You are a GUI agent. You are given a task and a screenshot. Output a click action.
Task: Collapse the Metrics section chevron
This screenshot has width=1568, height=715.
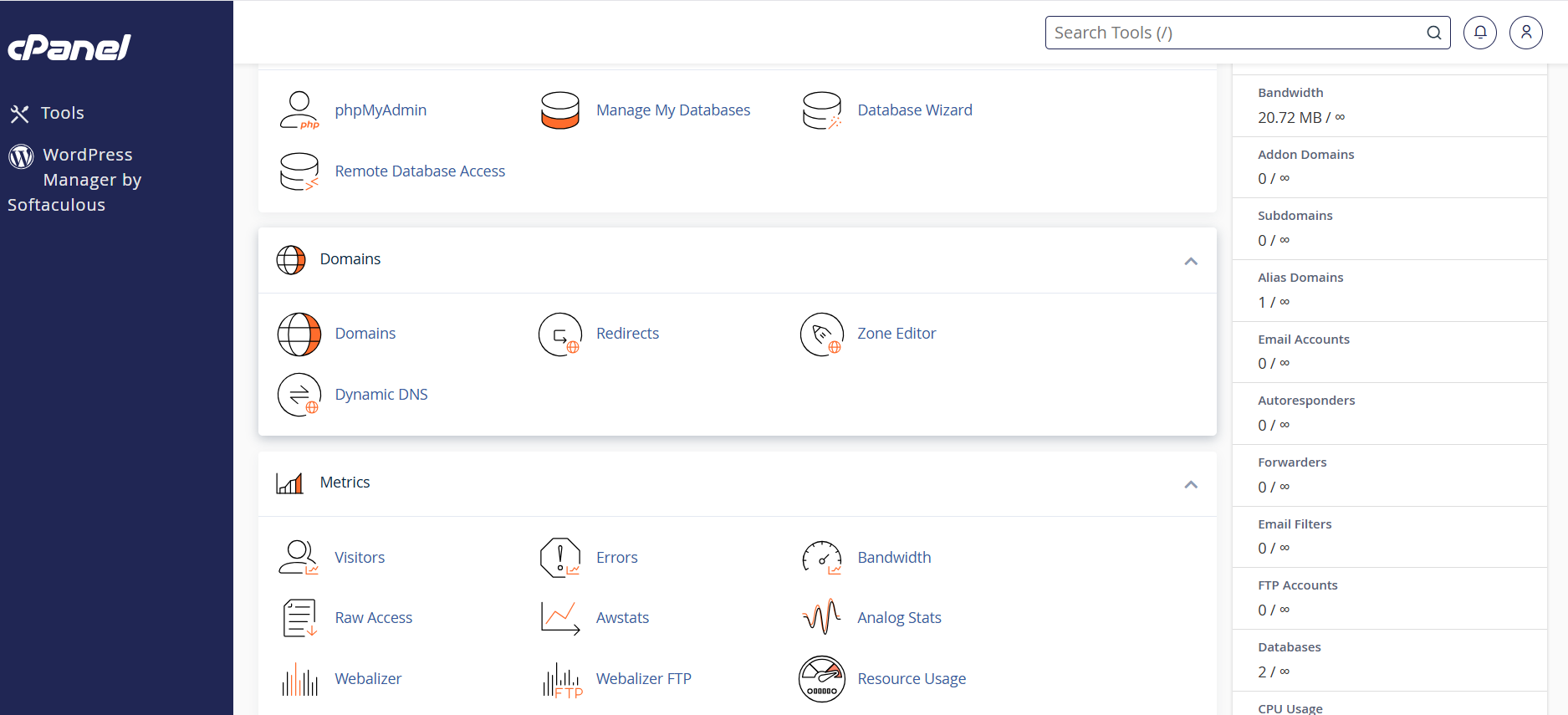[x=1191, y=485]
